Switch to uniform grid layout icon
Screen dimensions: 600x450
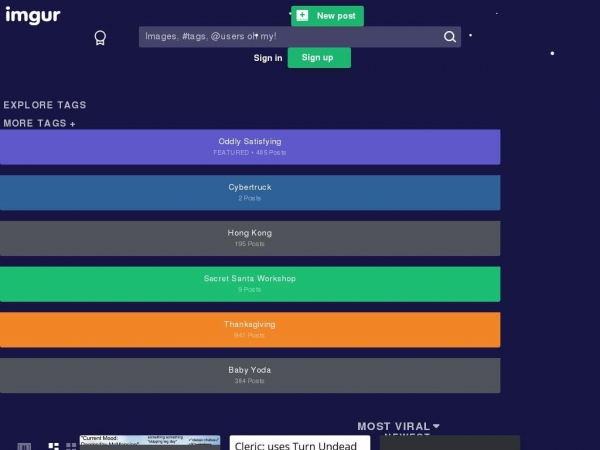click(x=71, y=446)
